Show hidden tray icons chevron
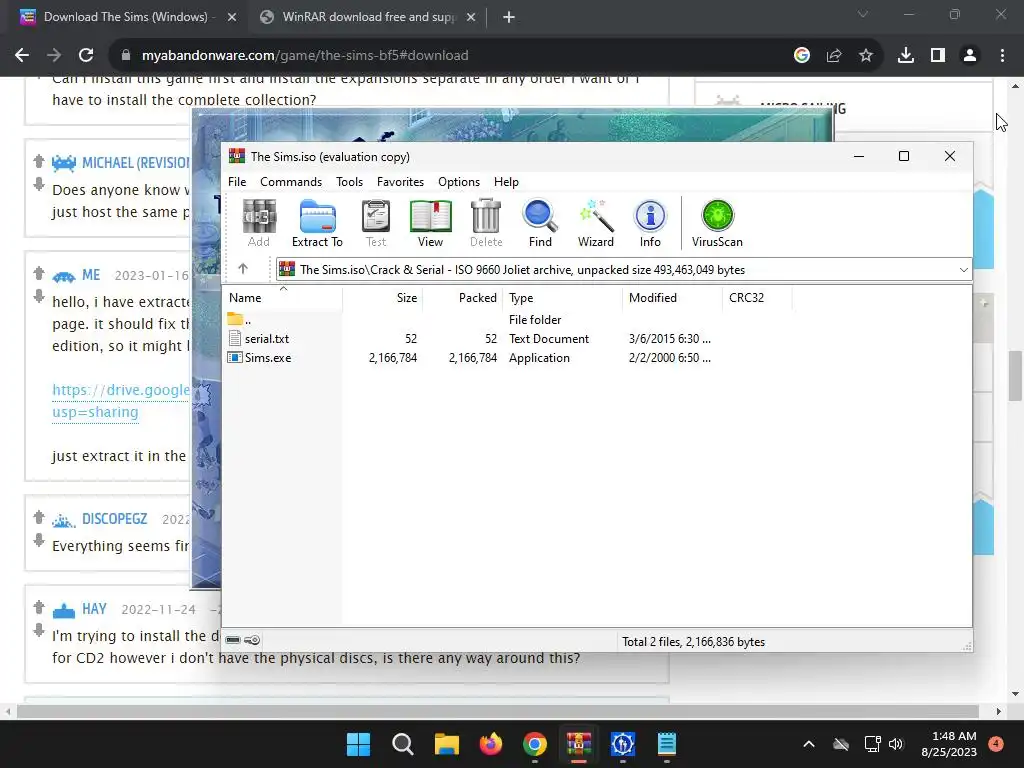The width and height of the screenshot is (1024, 768). 808,744
